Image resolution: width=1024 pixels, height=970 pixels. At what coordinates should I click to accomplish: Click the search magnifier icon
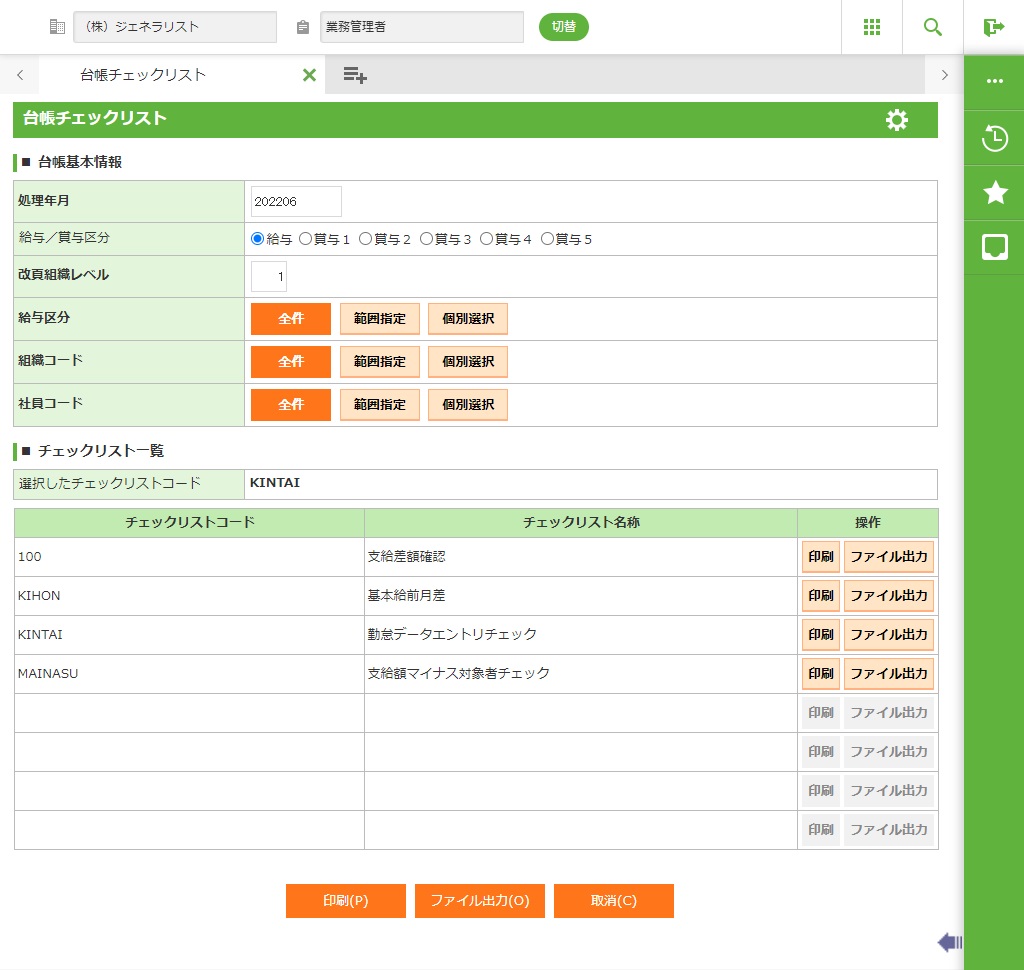933,27
